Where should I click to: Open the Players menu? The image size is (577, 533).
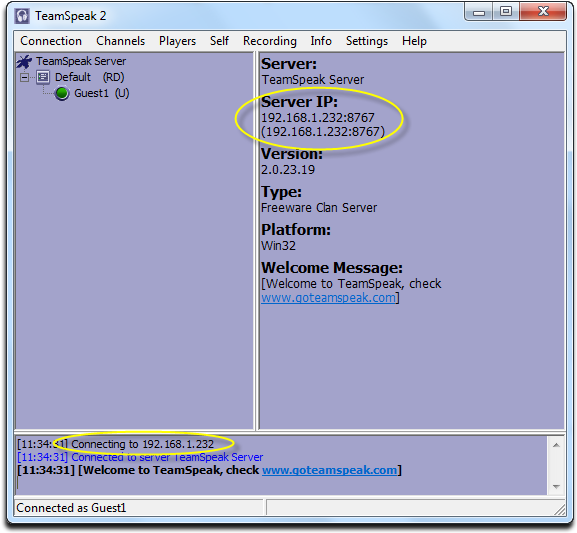(x=177, y=41)
